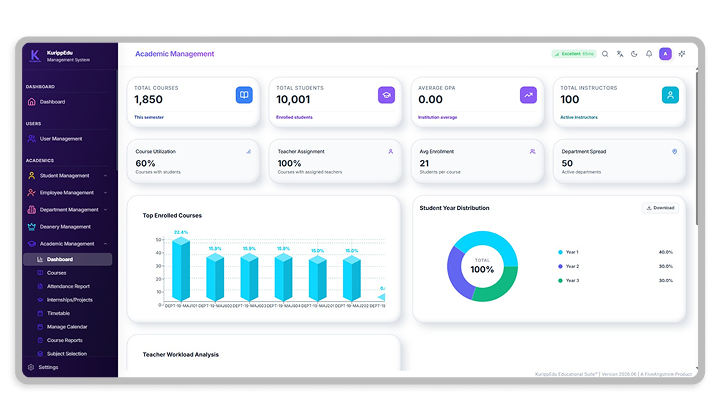Click the Deanery Management crown icon
The height and width of the screenshot is (420, 721).
click(31, 227)
